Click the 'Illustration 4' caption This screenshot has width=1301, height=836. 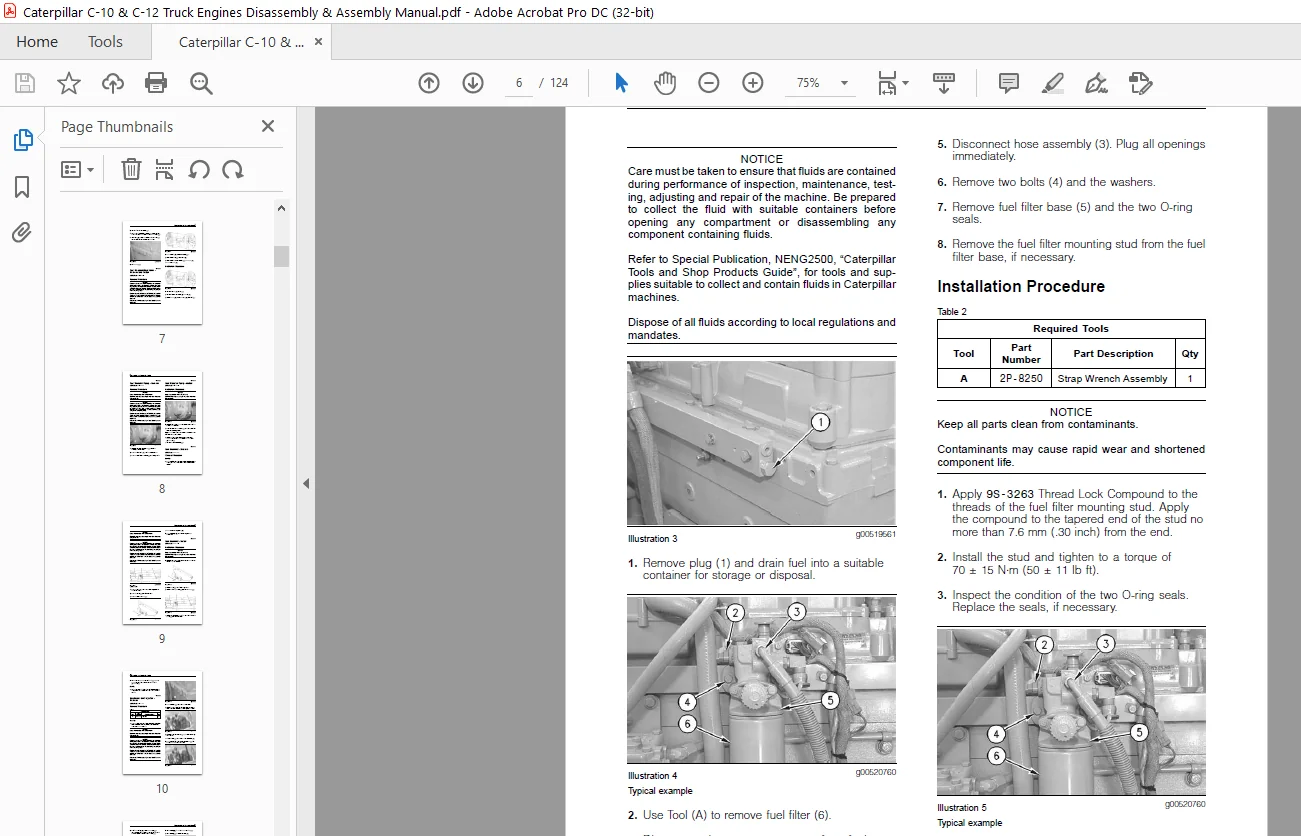tap(653, 776)
